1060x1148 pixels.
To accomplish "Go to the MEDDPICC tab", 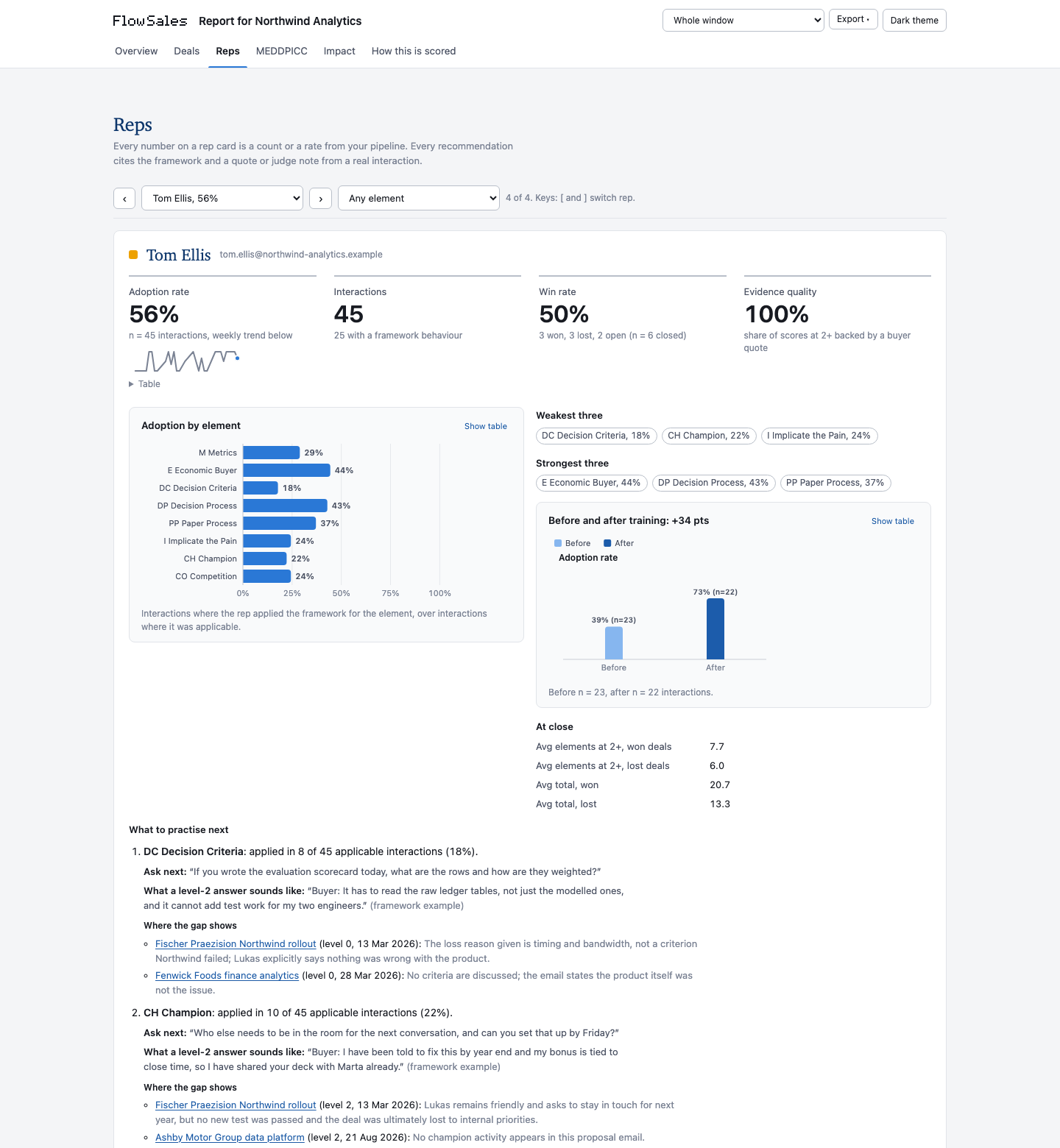I will click(282, 51).
